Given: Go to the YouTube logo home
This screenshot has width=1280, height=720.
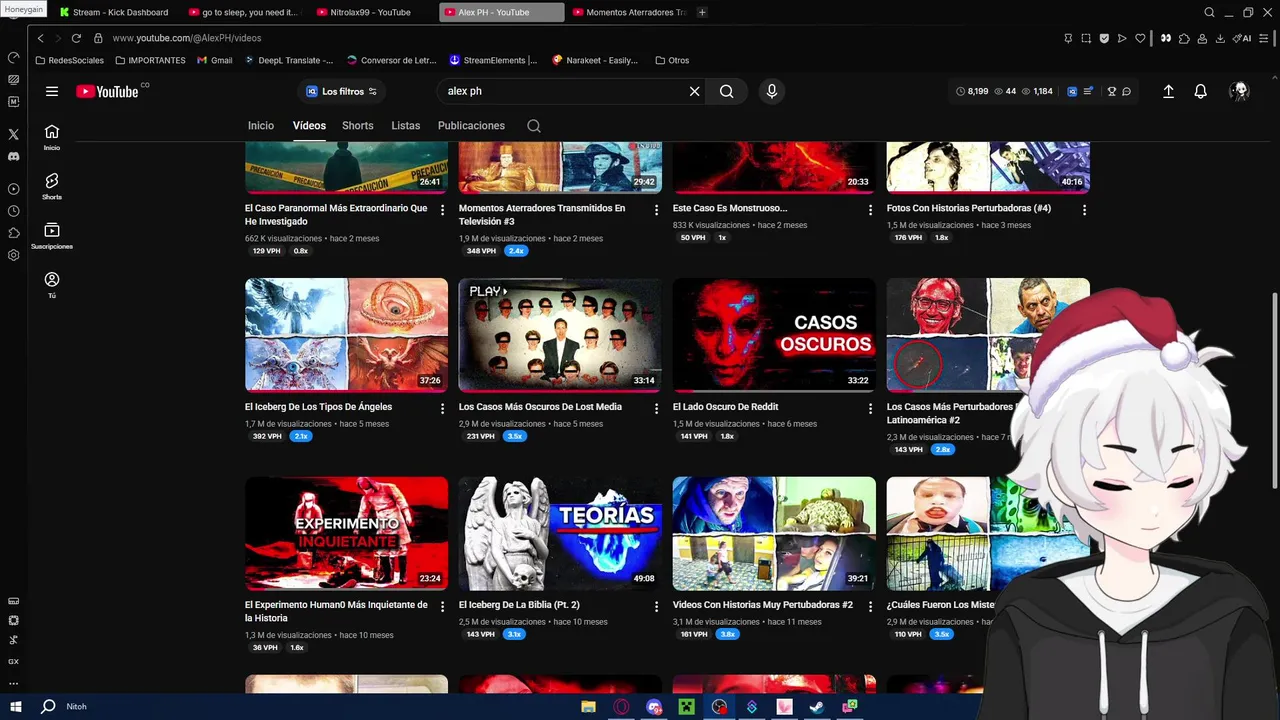Looking at the screenshot, I should click(x=107, y=91).
